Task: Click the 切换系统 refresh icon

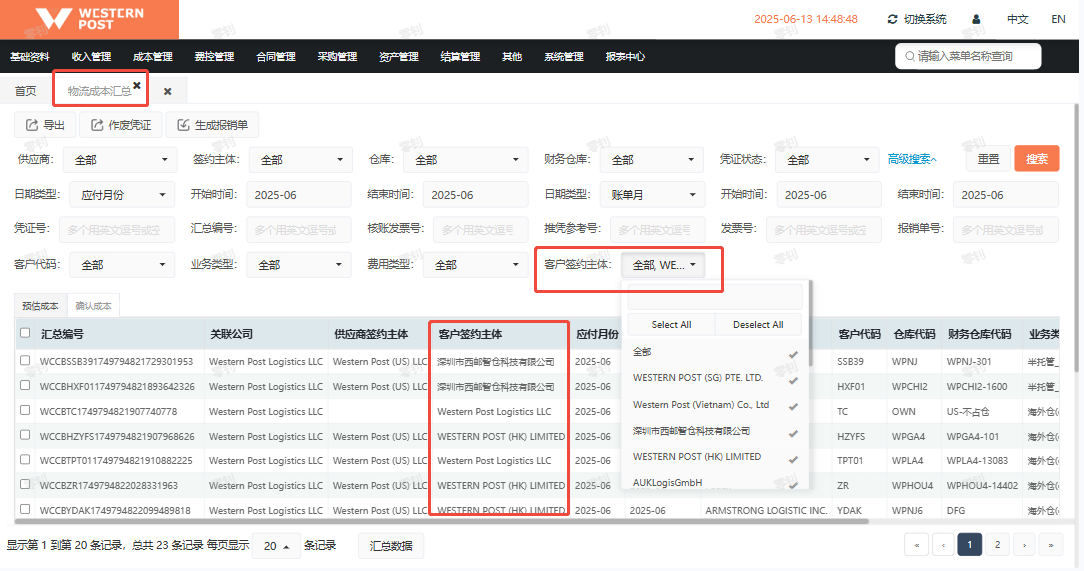Action: pos(893,19)
